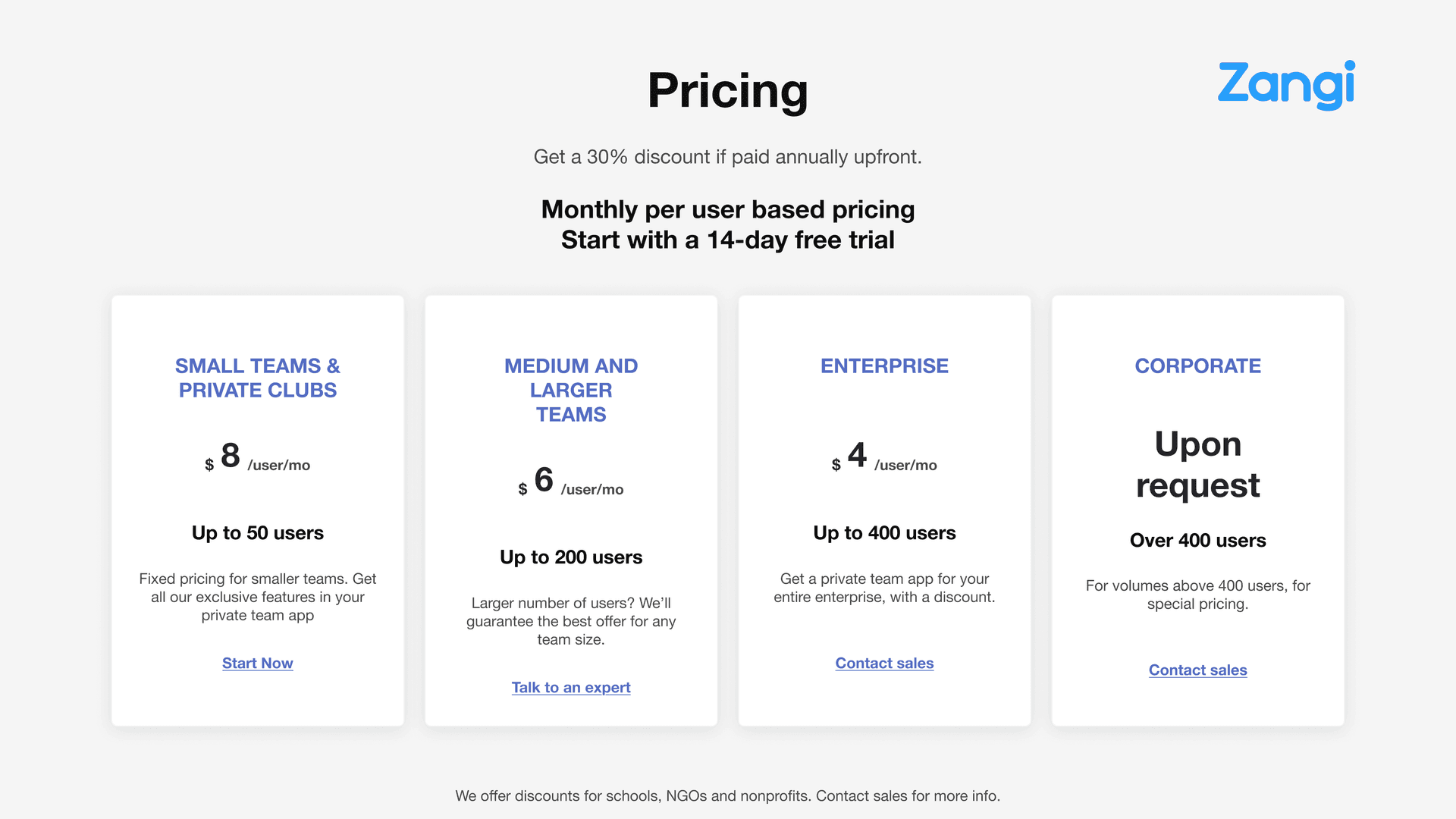Image resolution: width=1456 pixels, height=819 pixels.
Task: Click the schools and NGOs discount footnote
Action: point(728,796)
